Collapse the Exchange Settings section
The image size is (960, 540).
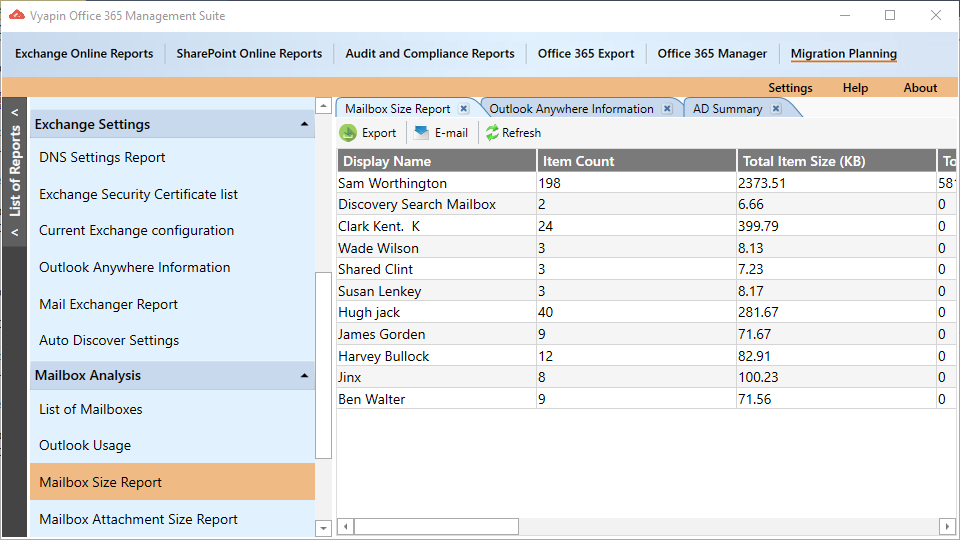coord(304,124)
